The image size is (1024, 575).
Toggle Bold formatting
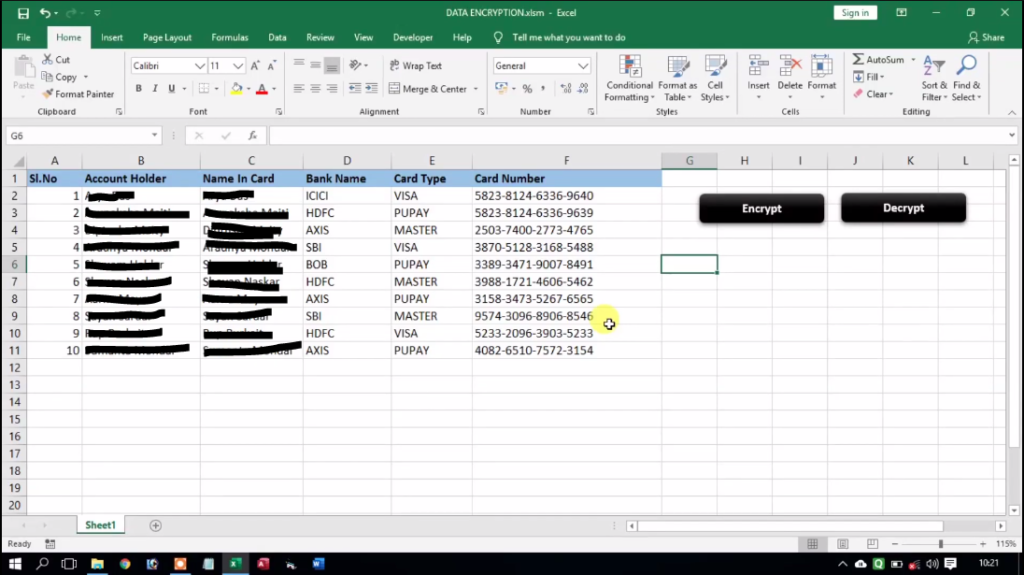[x=138, y=89]
